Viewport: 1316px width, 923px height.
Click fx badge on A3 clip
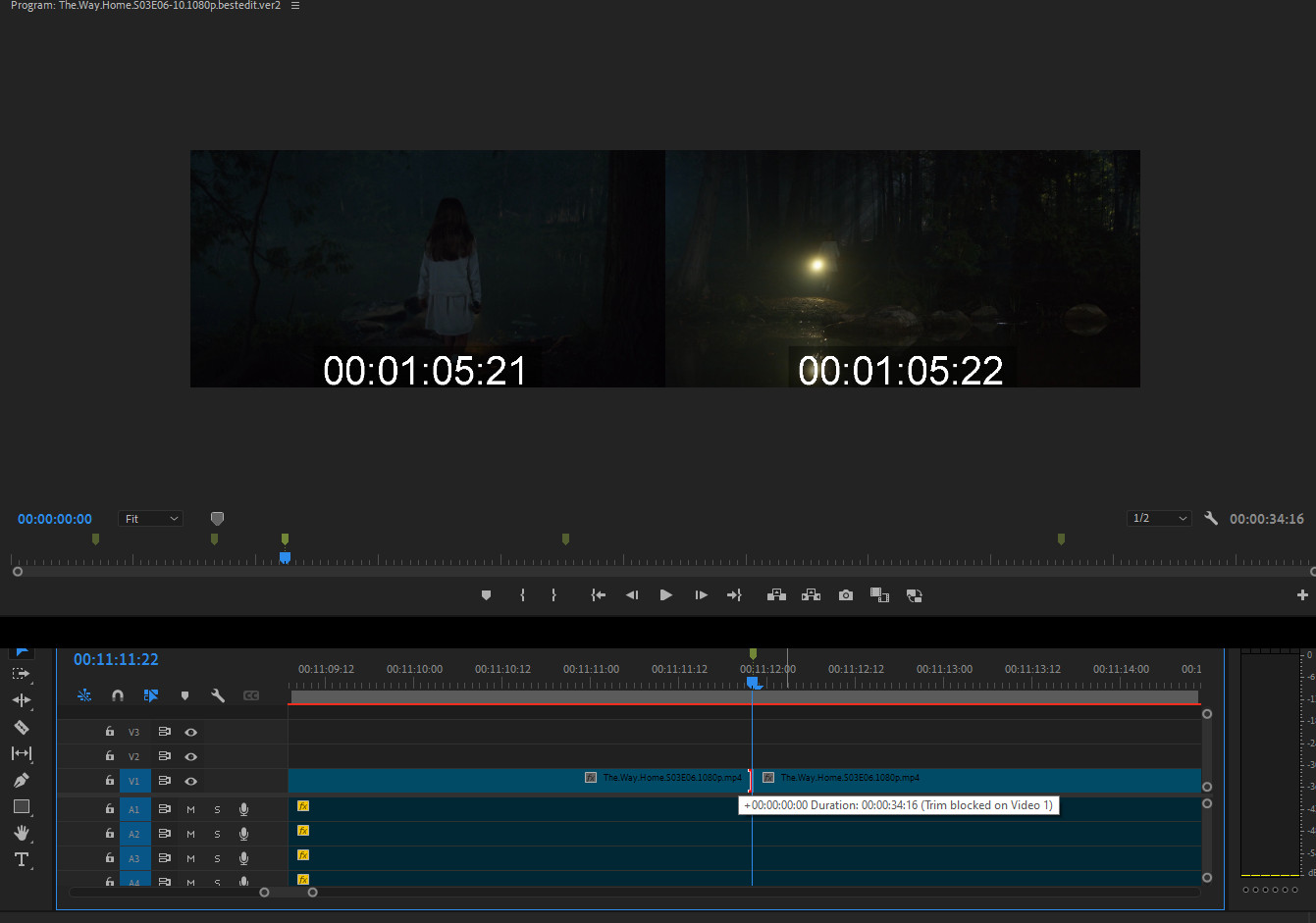point(303,855)
